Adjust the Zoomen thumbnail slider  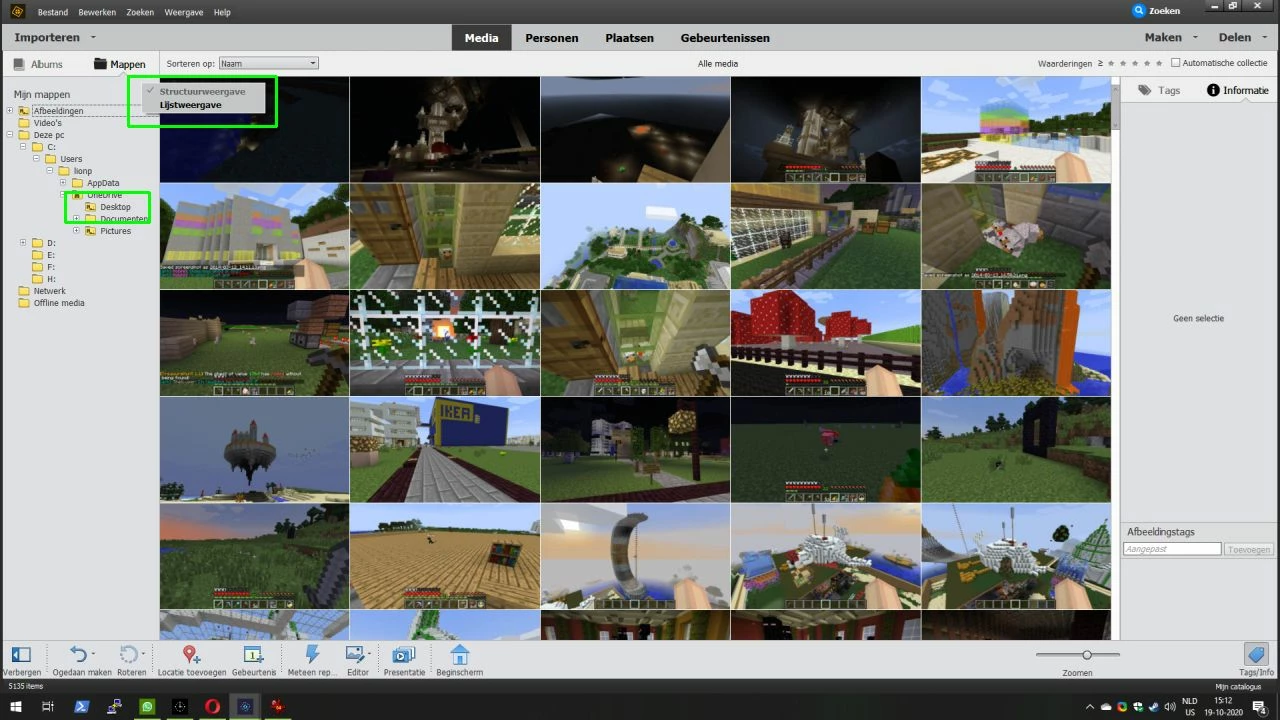coord(1087,655)
